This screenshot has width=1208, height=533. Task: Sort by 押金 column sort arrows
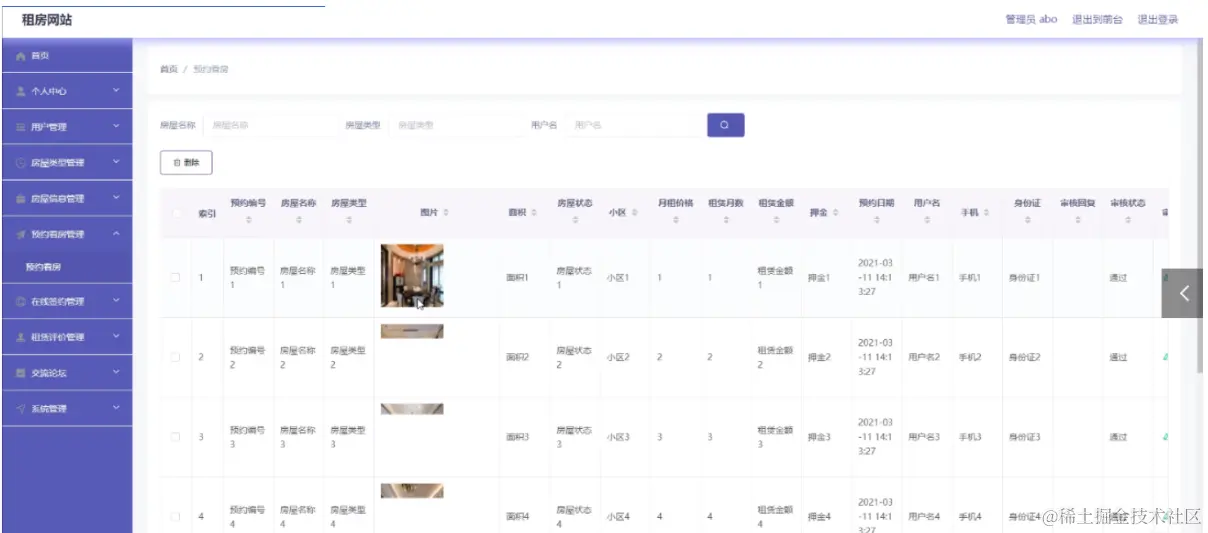(835, 212)
